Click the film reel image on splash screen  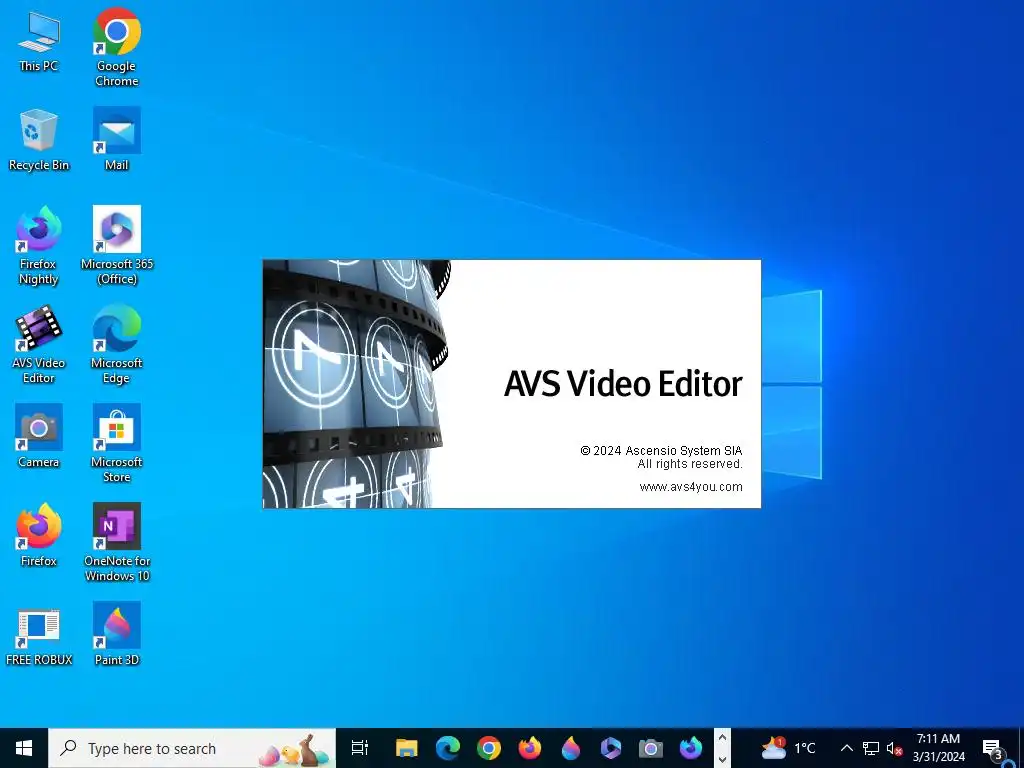coord(357,383)
